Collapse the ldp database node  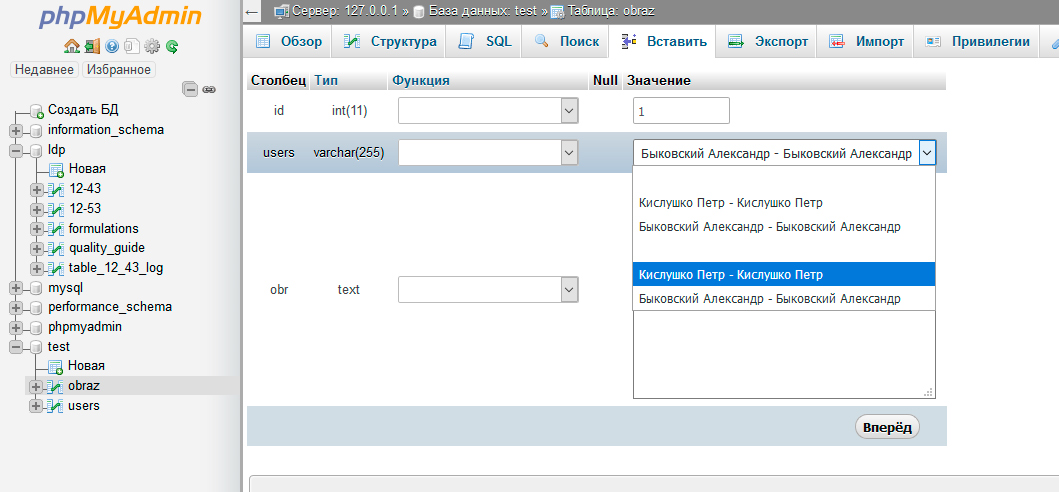point(16,150)
